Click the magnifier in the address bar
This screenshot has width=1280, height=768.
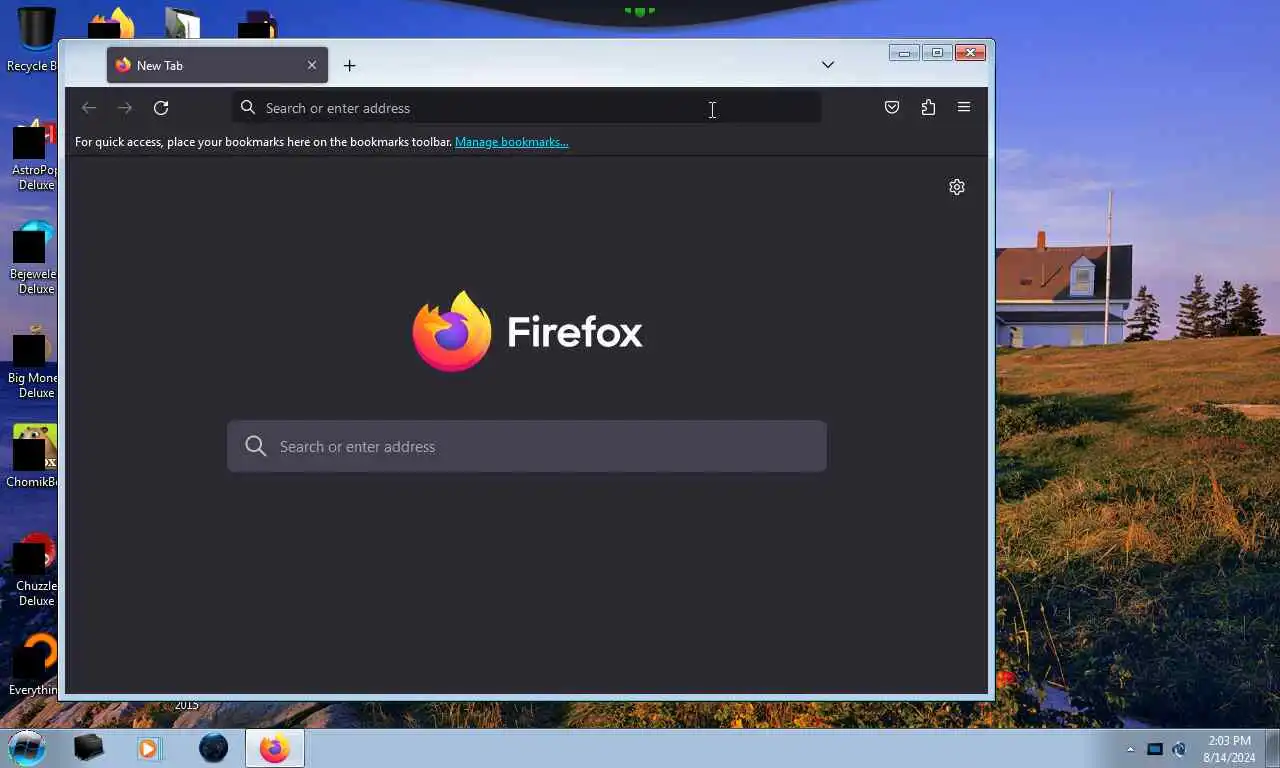[x=248, y=107]
